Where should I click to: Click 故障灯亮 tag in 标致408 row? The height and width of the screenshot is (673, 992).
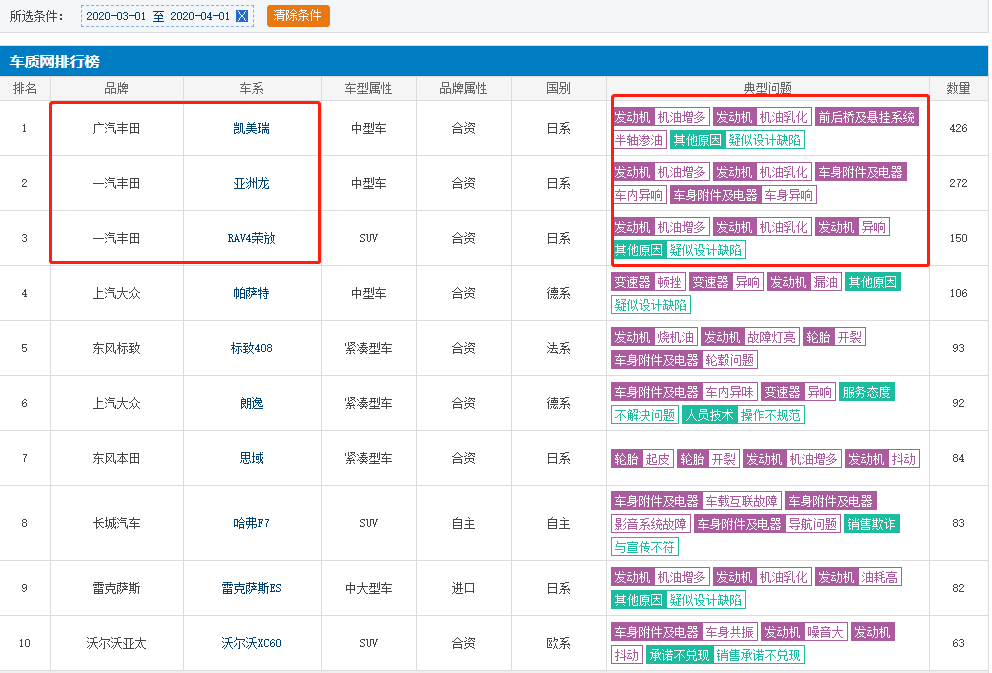point(771,337)
